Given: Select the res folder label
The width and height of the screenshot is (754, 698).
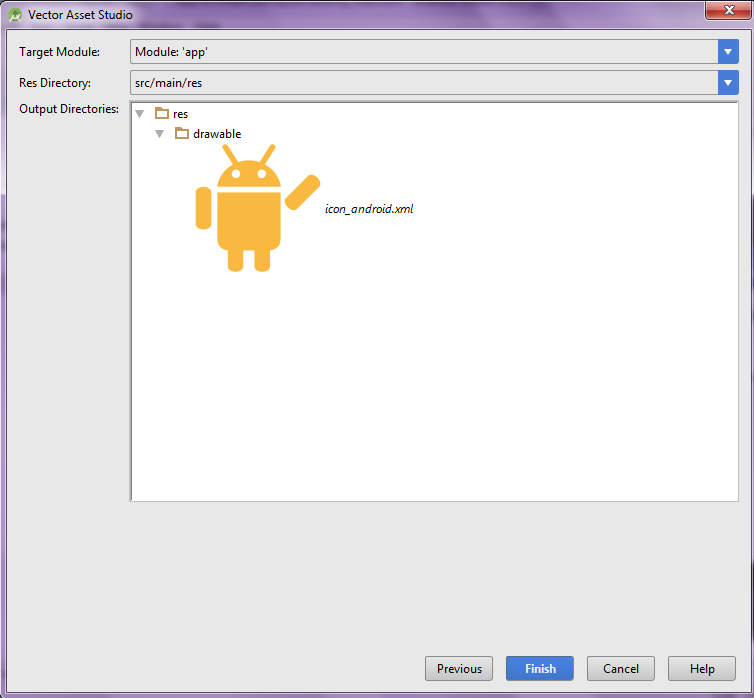Looking at the screenshot, I should coord(180,114).
